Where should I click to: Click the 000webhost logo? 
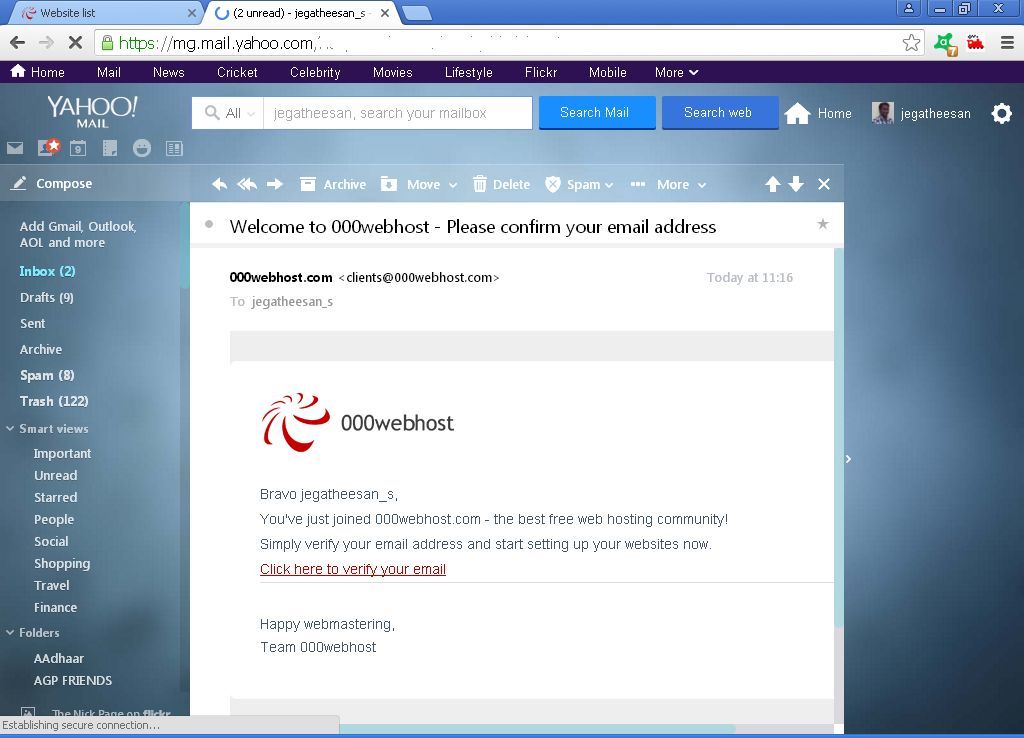[357, 423]
